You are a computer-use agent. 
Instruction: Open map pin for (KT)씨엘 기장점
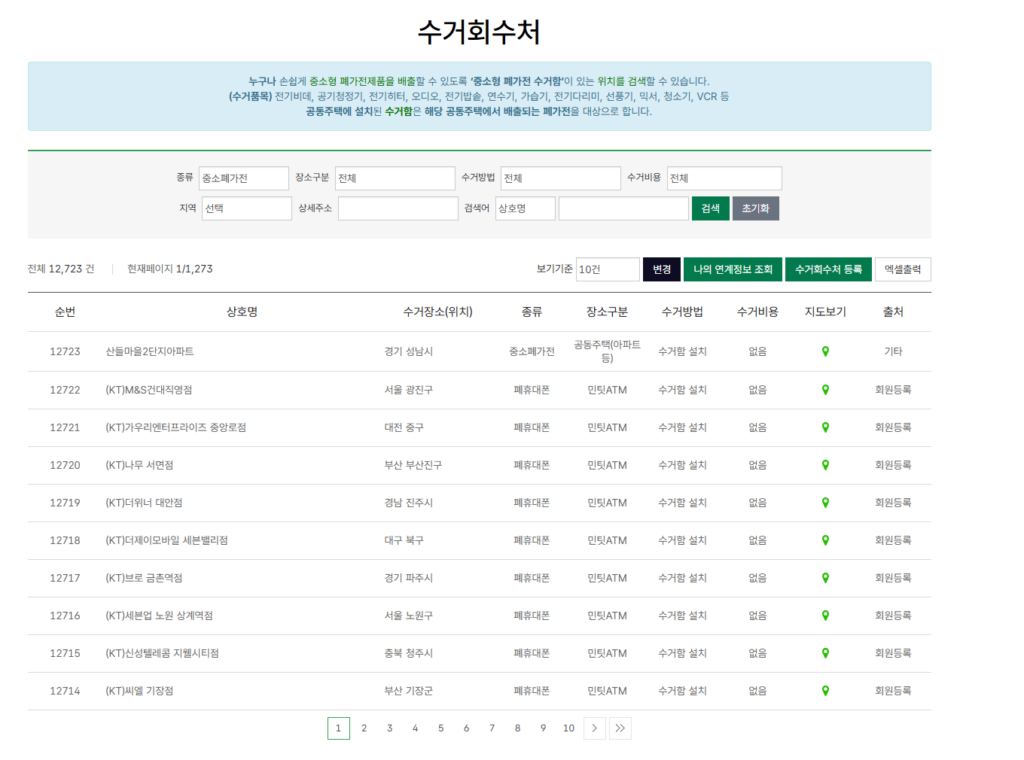[825, 691]
